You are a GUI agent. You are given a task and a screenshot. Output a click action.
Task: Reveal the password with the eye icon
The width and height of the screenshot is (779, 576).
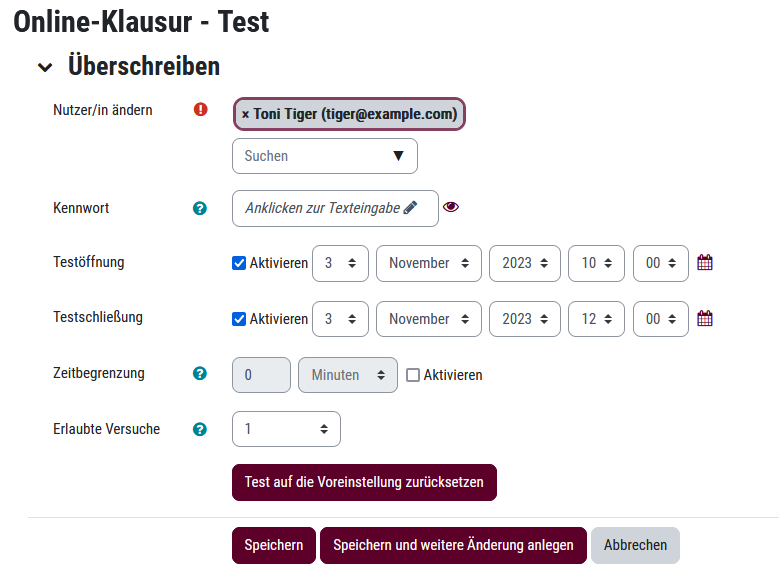[451, 207]
